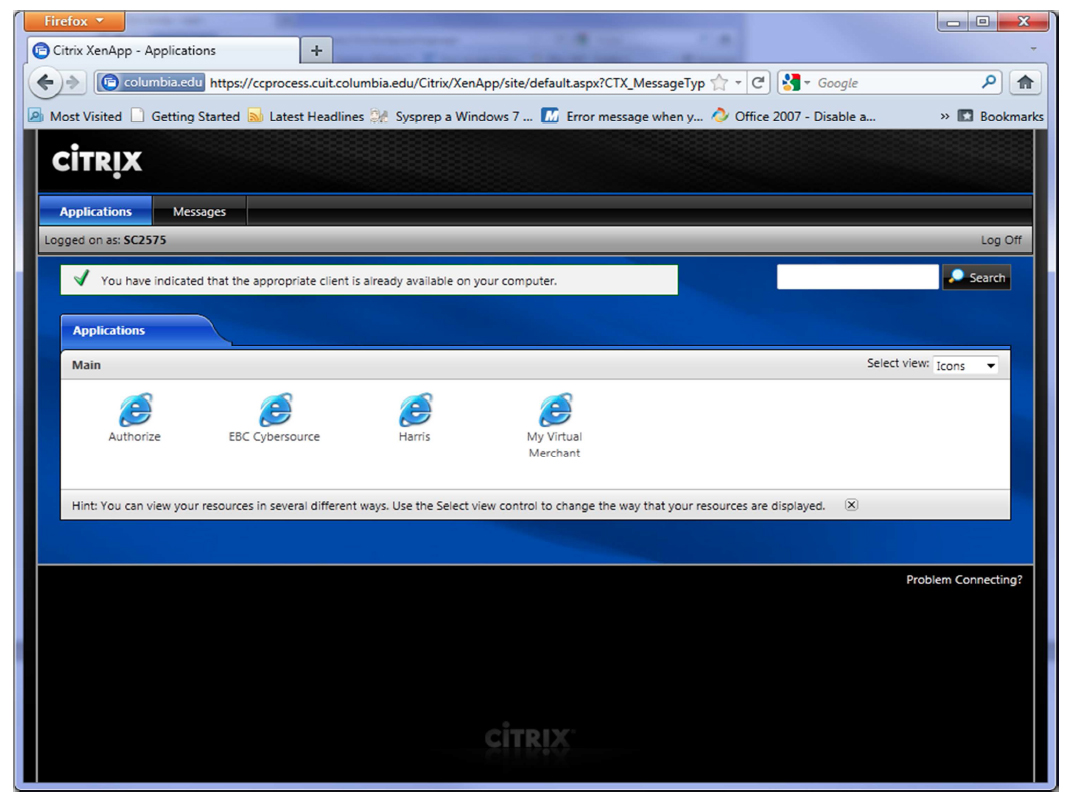Open the Most Visited bookmarks folder
1071x797 pixels.
pyautogui.click(x=75, y=116)
